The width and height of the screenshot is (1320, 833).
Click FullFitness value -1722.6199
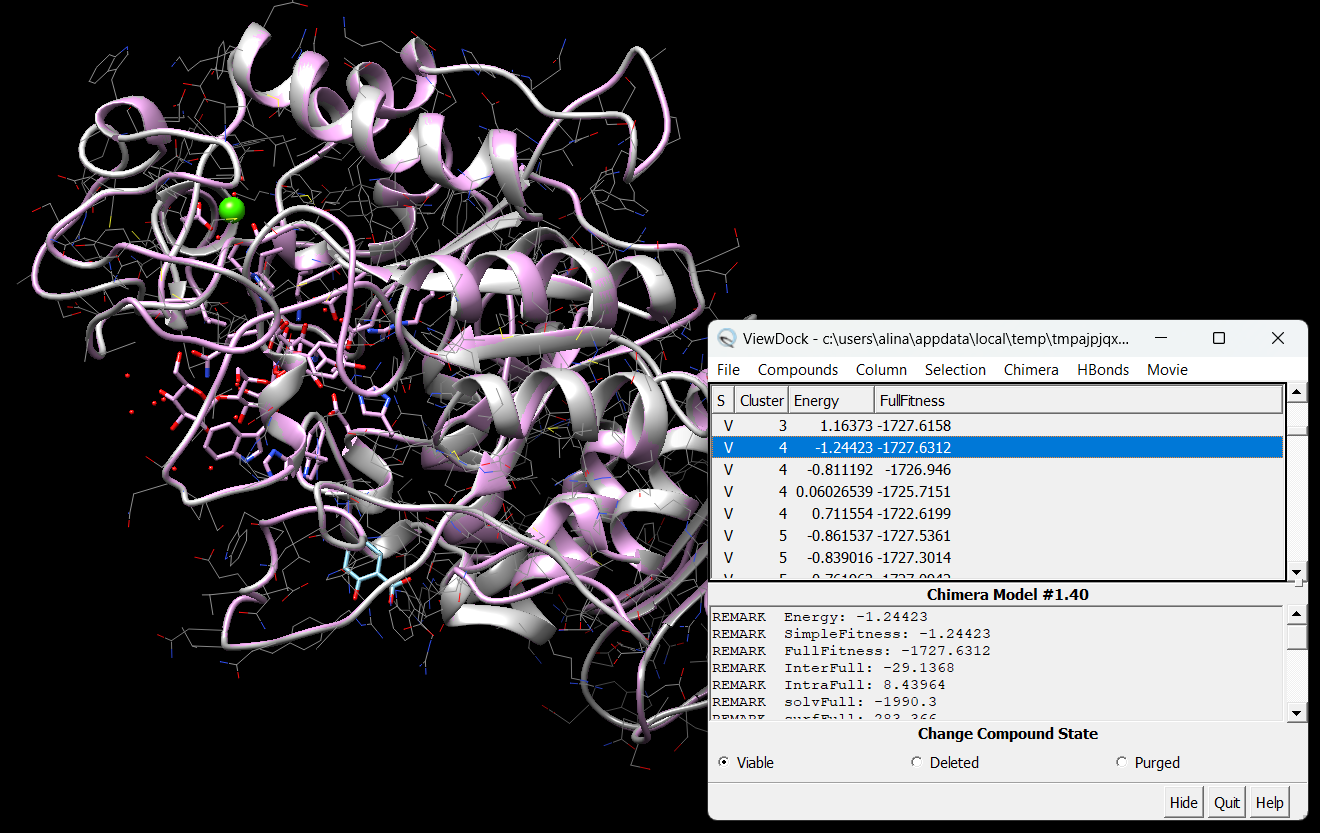pyautogui.click(x=914, y=513)
